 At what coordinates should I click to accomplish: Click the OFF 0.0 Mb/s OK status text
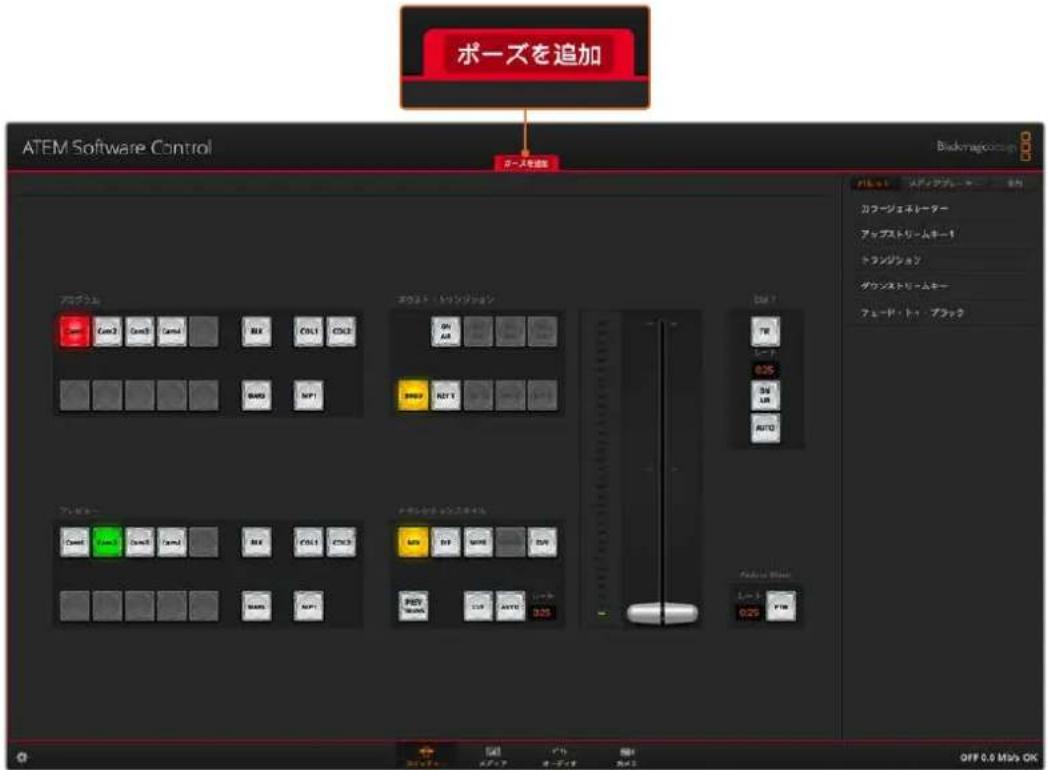[x=999, y=757]
